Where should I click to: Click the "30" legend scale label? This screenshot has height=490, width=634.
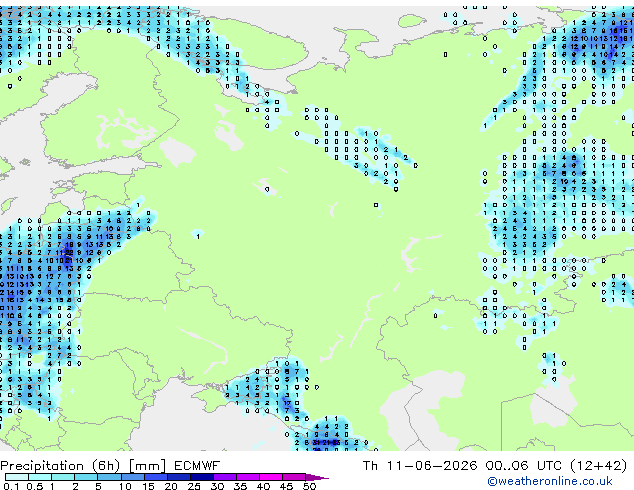click(x=217, y=486)
